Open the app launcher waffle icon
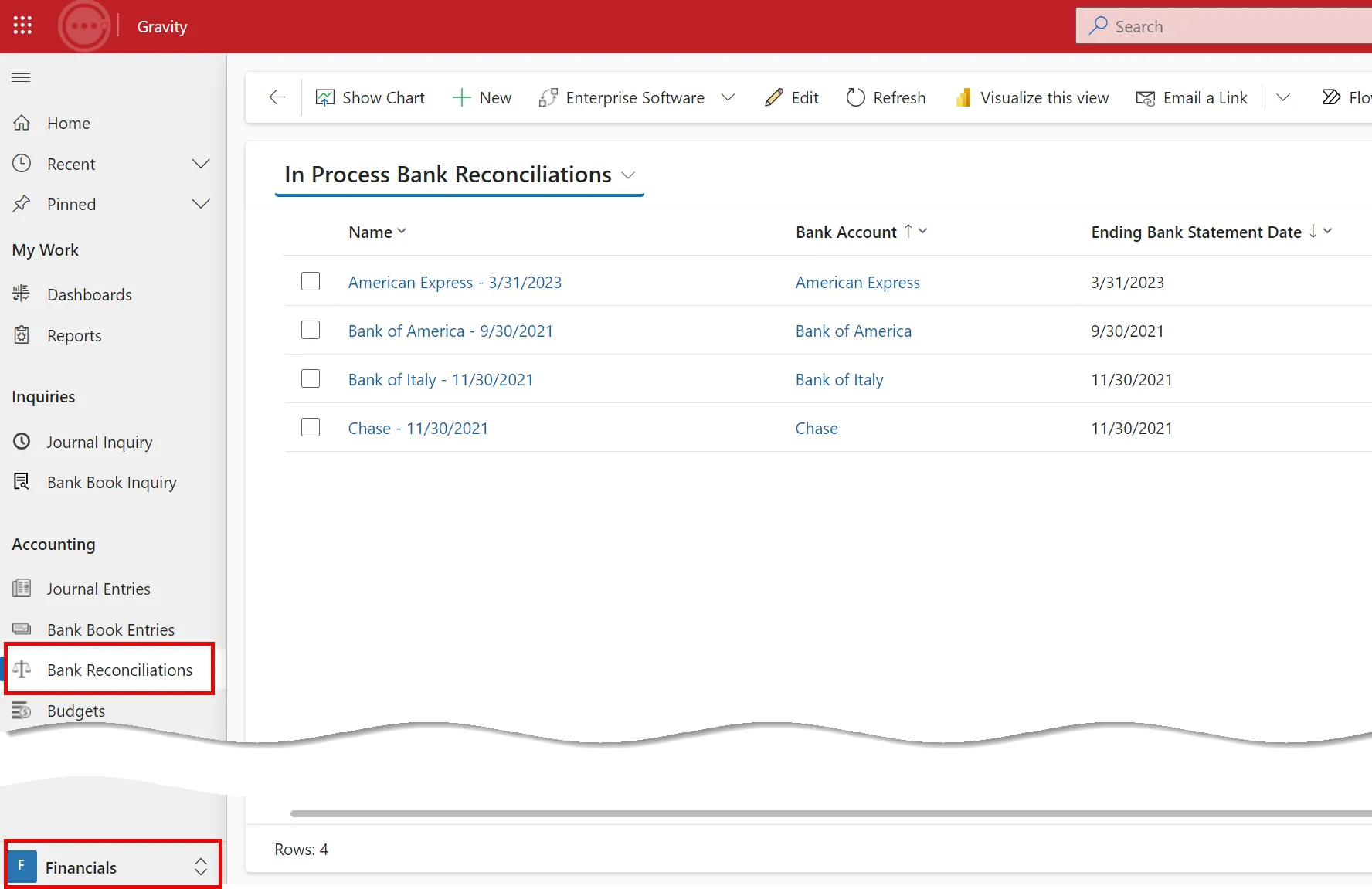1372x889 pixels. pyautogui.click(x=22, y=25)
